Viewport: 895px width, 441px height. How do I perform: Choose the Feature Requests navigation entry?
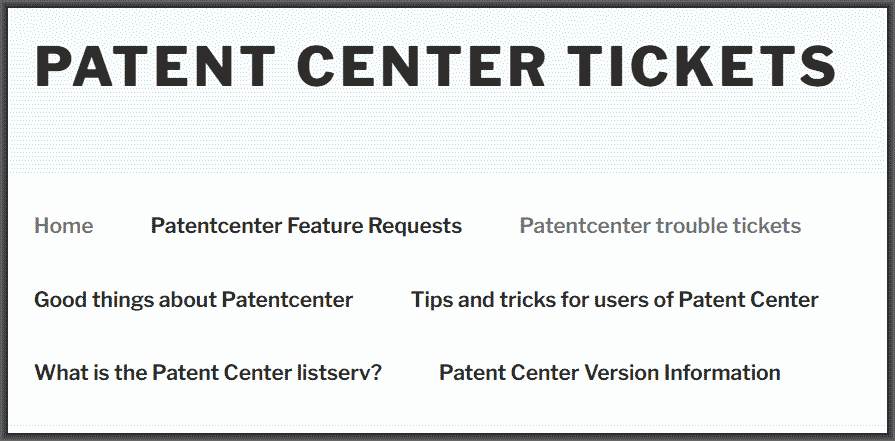pyautogui.click(x=306, y=226)
